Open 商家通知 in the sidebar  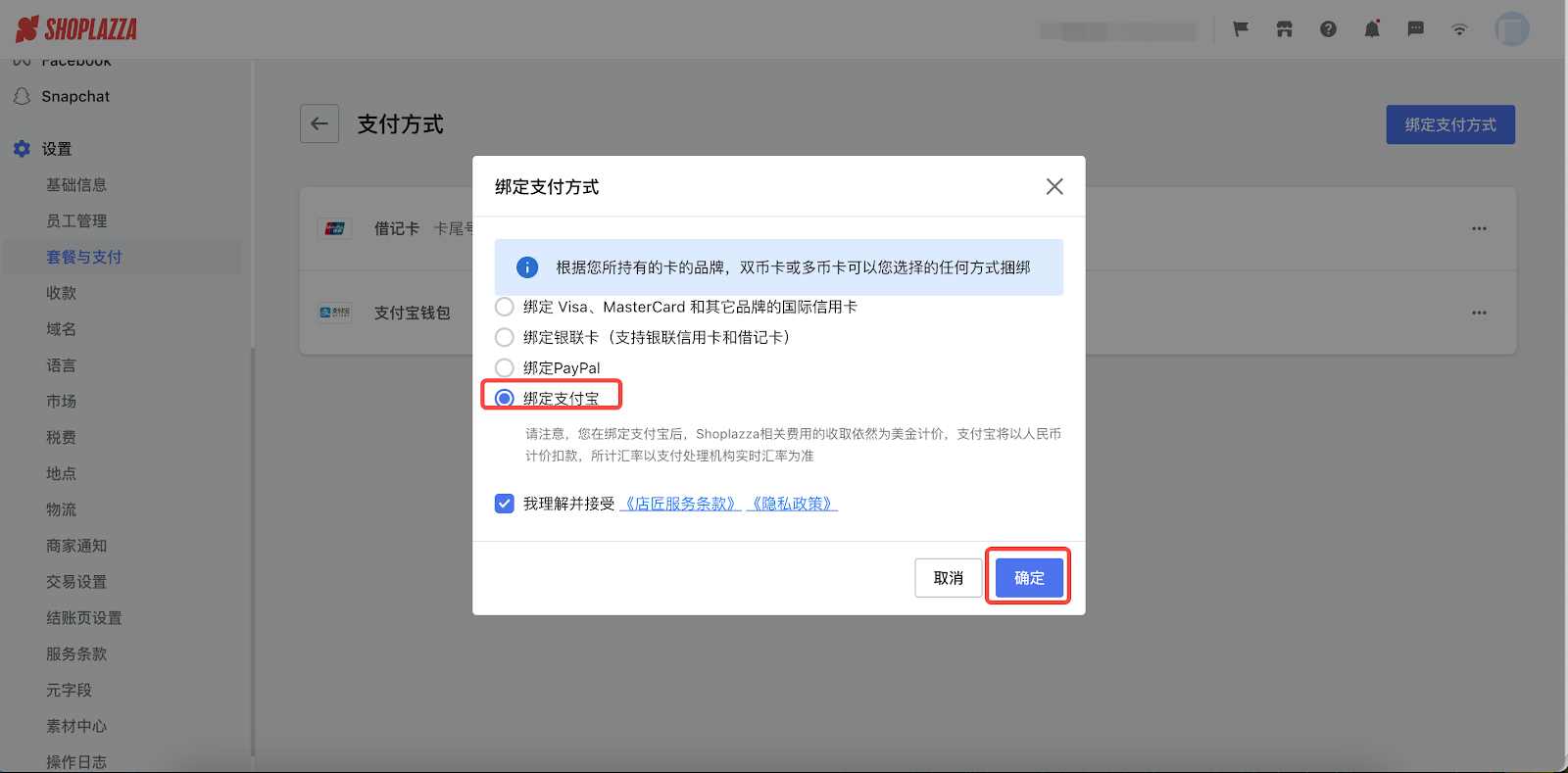[x=76, y=546]
